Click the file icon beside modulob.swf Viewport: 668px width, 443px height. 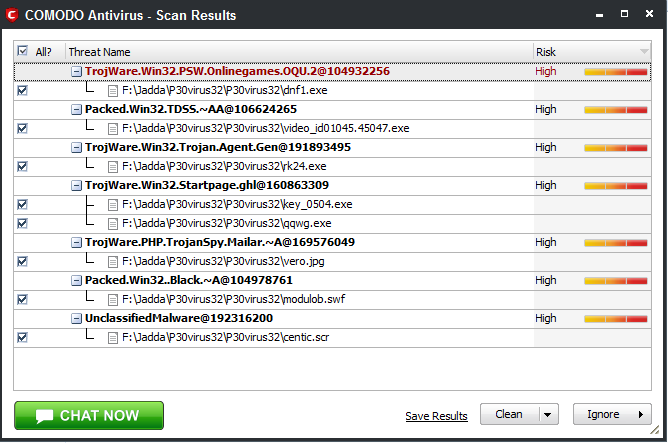click(x=112, y=300)
